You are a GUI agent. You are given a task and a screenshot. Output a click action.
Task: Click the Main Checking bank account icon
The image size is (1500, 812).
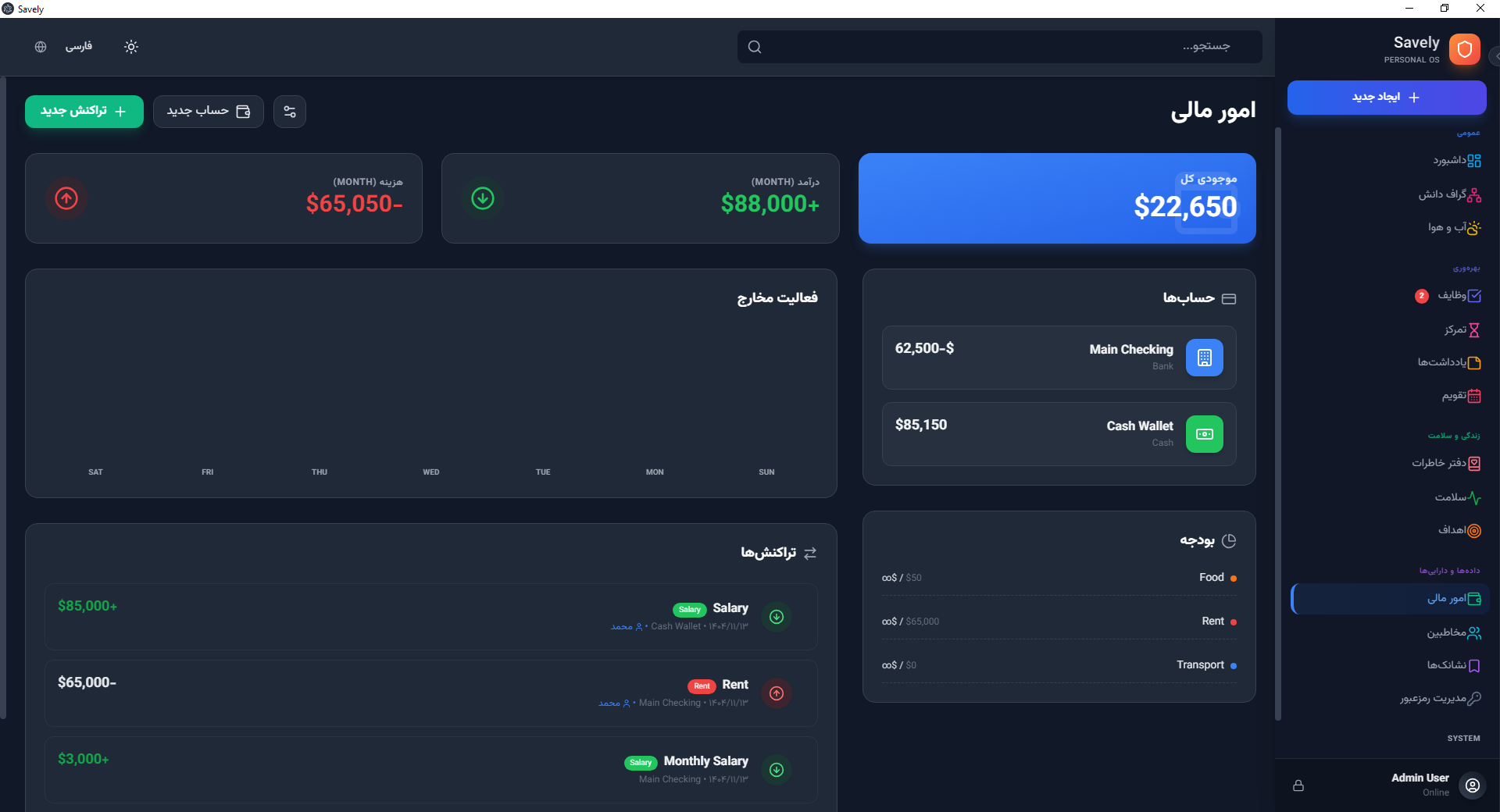click(1204, 358)
